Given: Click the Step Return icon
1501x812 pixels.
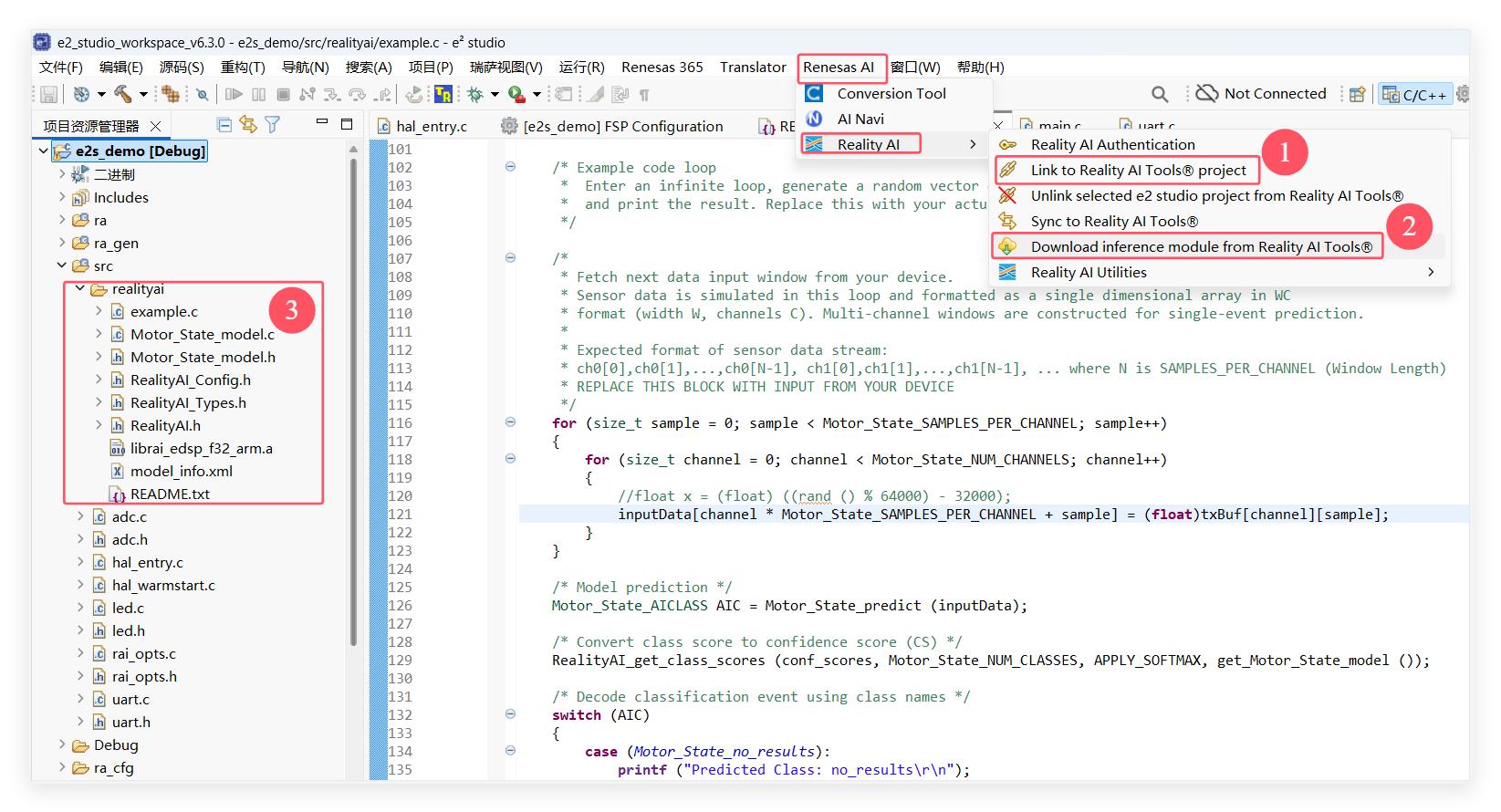Looking at the screenshot, I should pos(383,94).
